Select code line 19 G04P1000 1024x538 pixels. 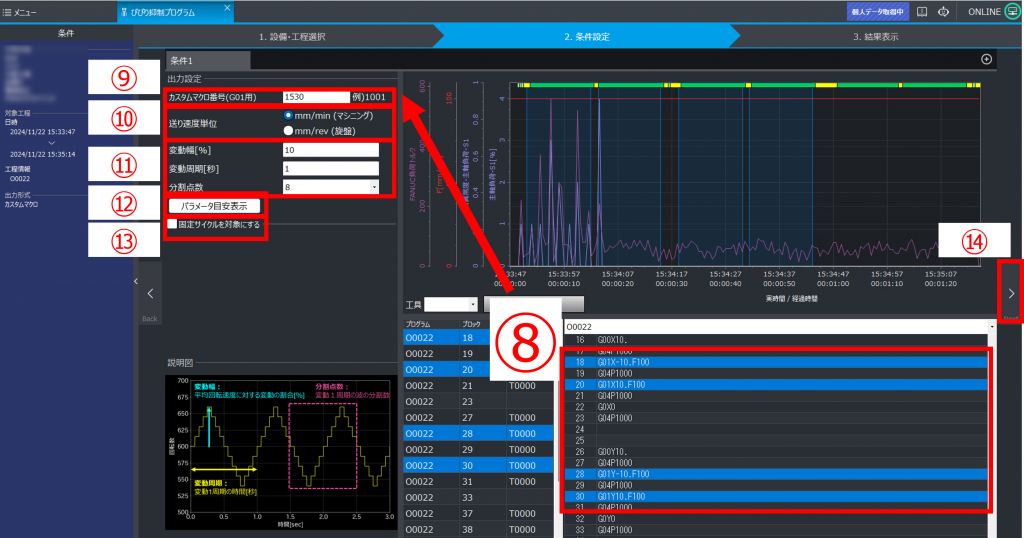pos(776,373)
